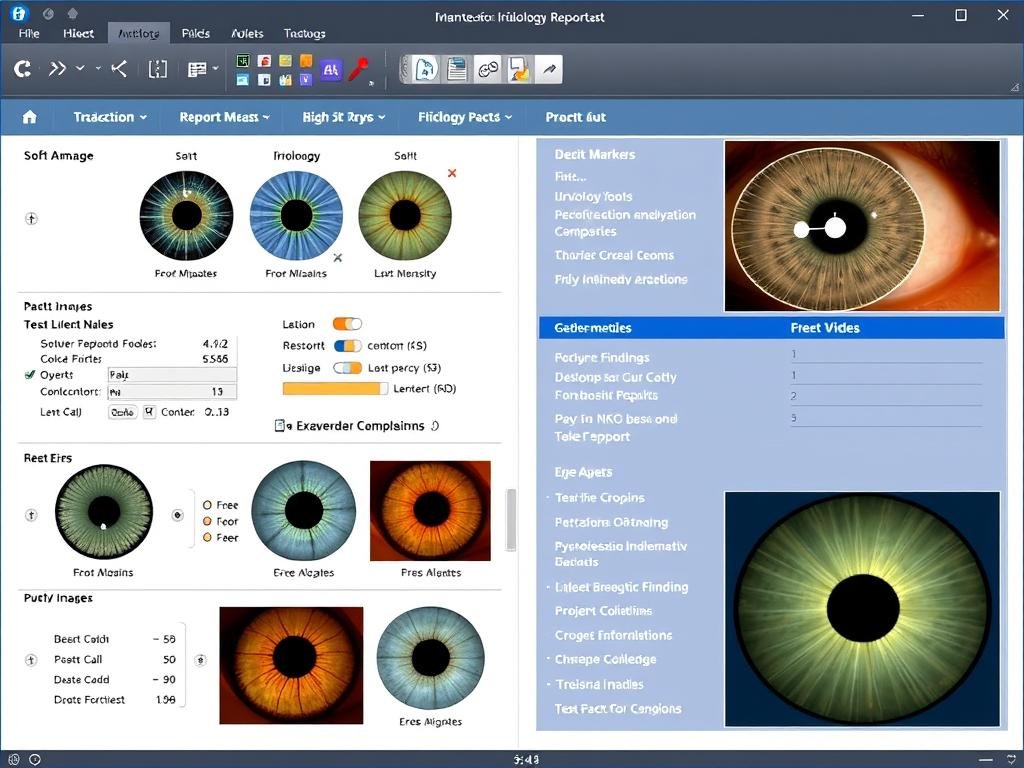Click the purple text 'Aa' icon
The height and width of the screenshot is (768, 1024).
(330, 69)
